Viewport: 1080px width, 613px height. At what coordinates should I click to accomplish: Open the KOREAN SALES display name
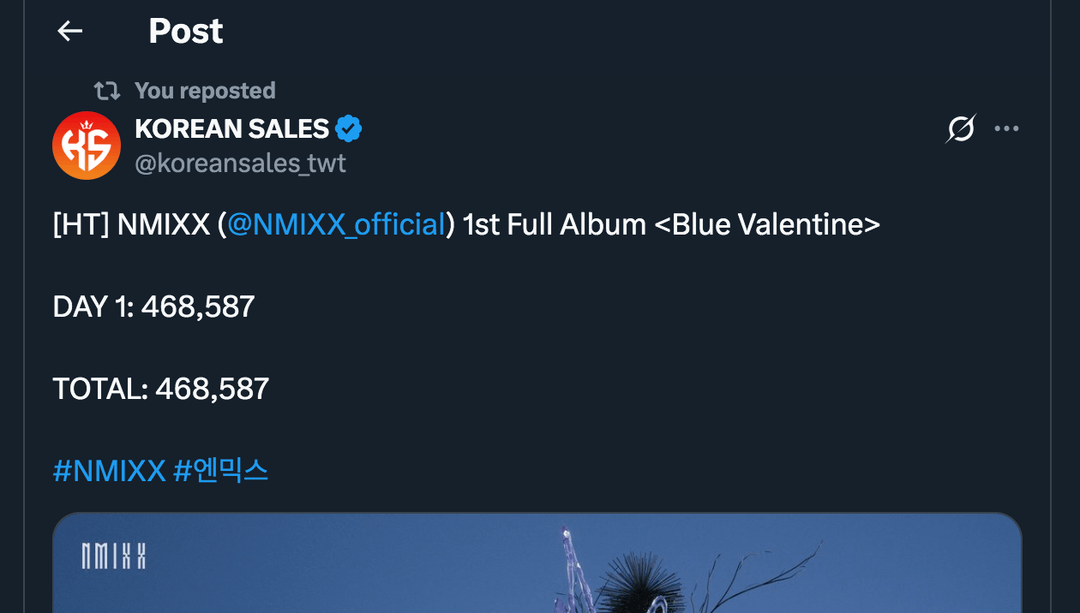[x=232, y=129]
